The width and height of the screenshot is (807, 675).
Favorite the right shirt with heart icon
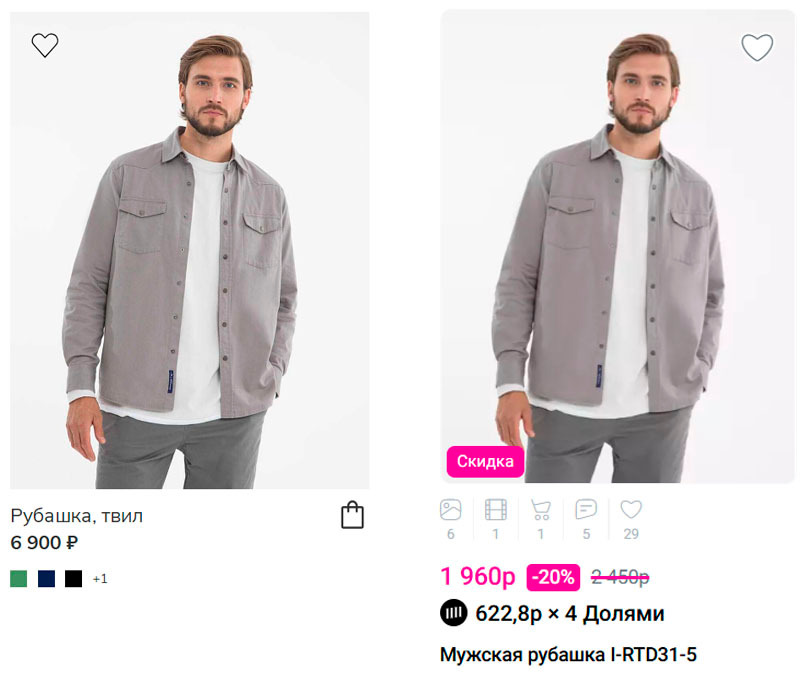click(x=757, y=47)
